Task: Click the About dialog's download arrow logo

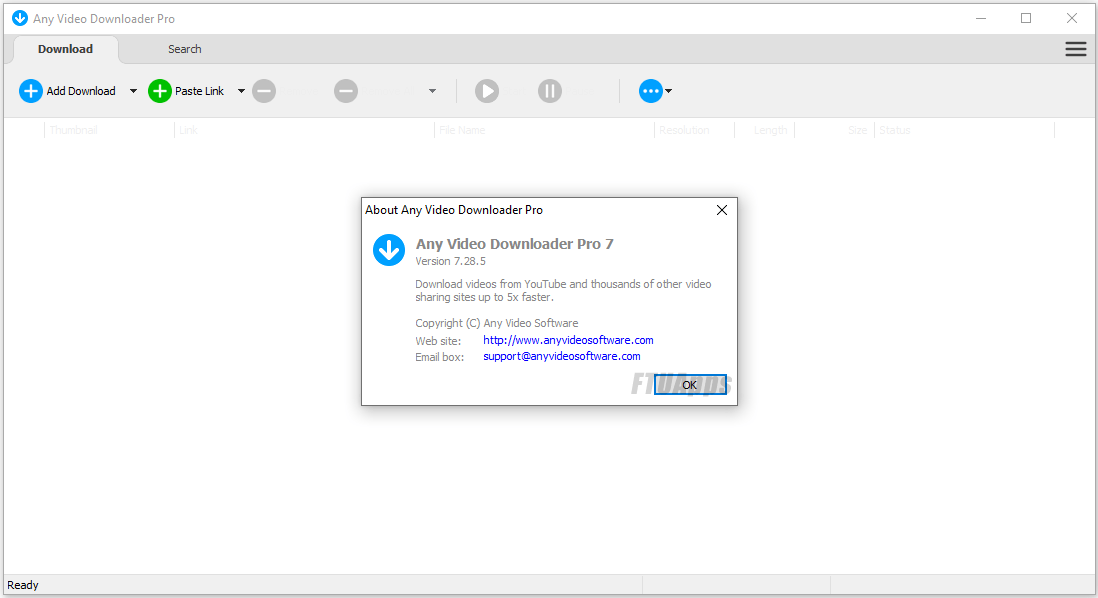Action: pyautogui.click(x=389, y=250)
